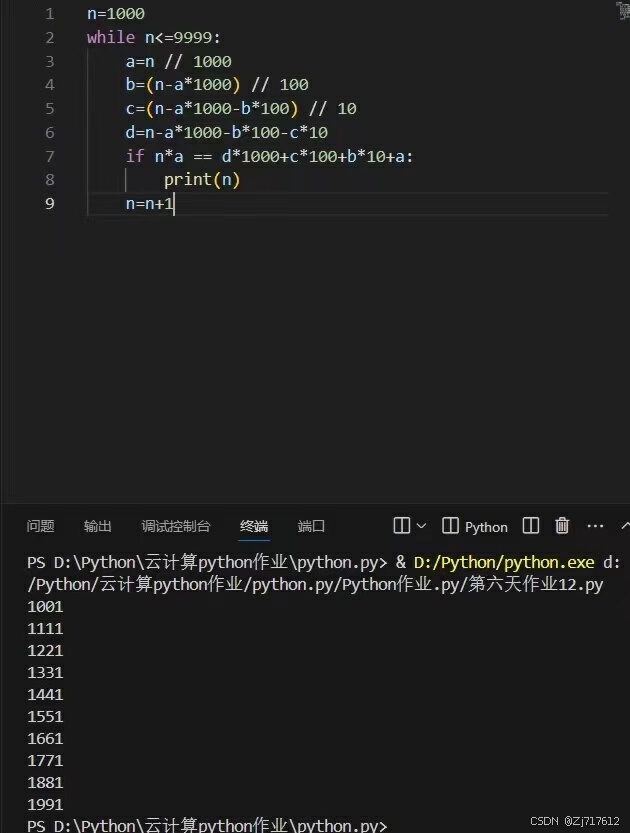Open the 端口 tab
Screen dimensions: 630x833
[311, 526]
